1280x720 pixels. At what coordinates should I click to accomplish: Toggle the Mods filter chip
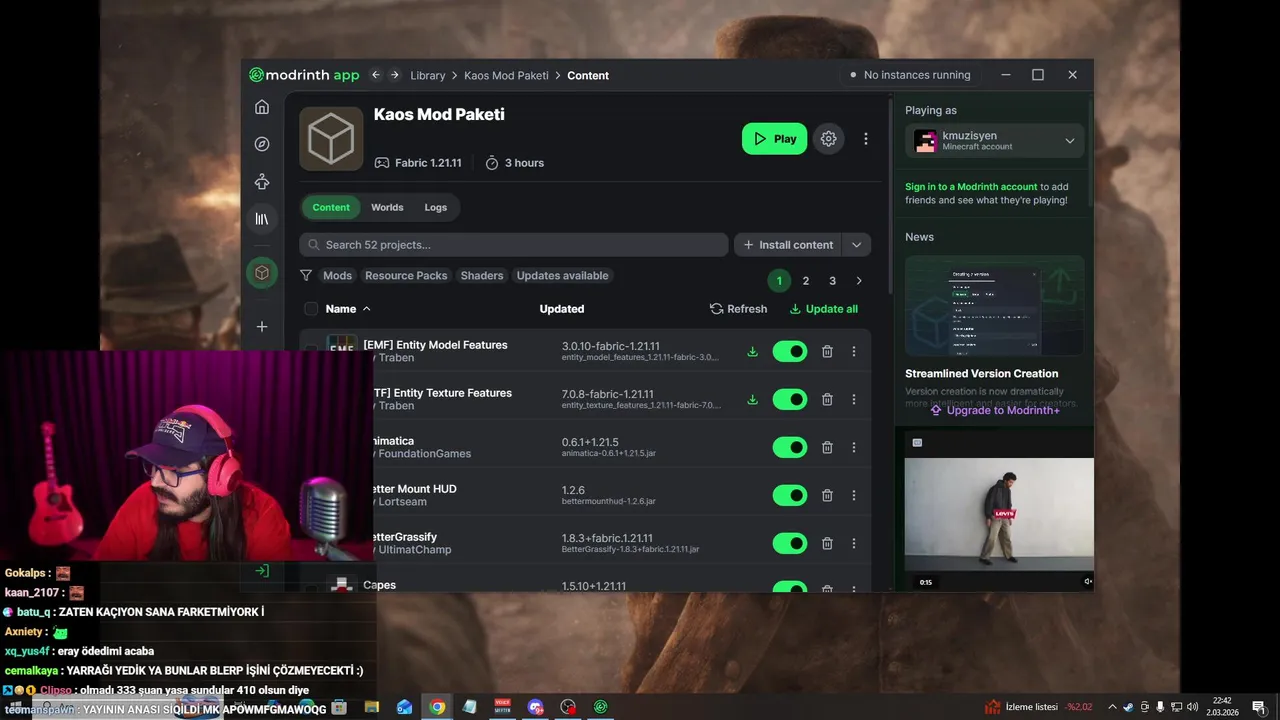[337, 275]
